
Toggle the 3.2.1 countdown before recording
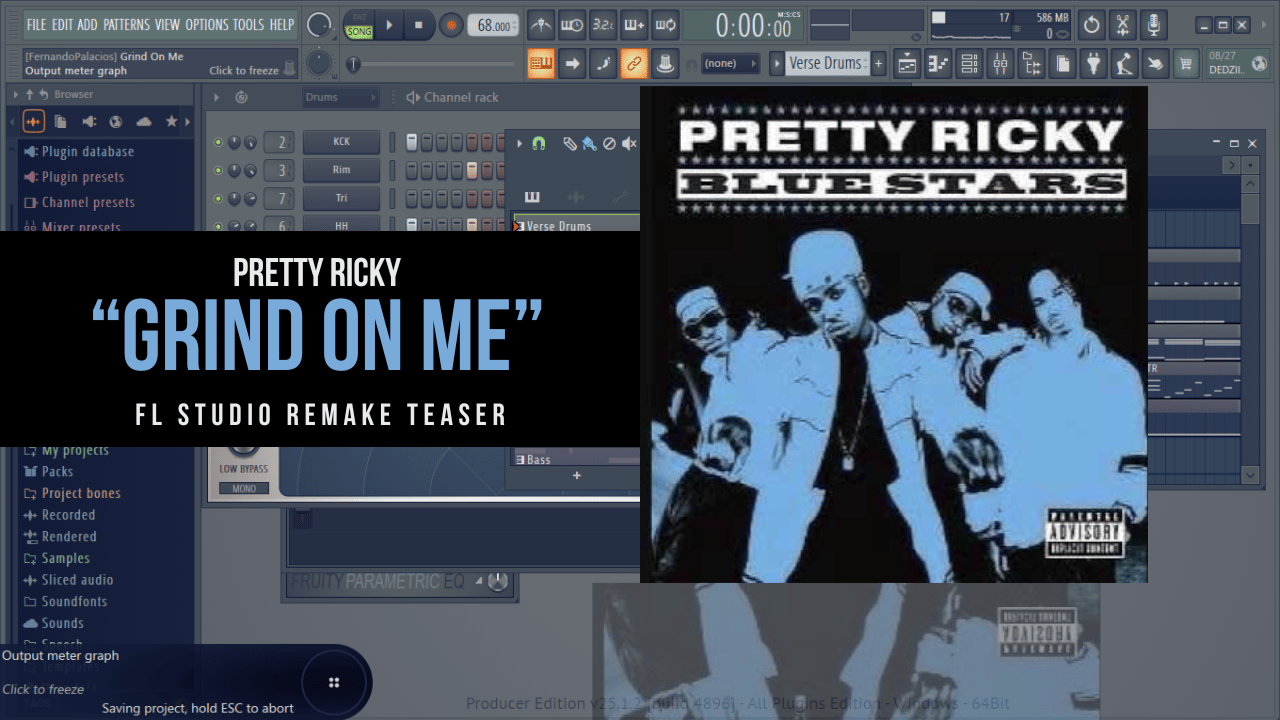(x=603, y=25)
